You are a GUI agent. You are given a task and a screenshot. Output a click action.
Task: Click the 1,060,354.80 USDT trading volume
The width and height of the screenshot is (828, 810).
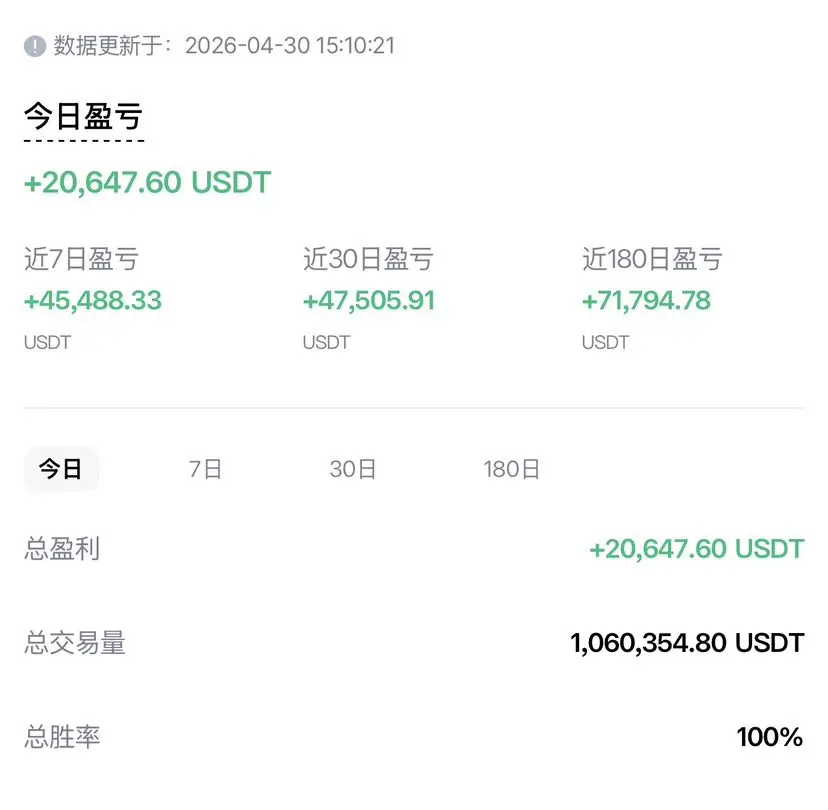coord(688,643)
